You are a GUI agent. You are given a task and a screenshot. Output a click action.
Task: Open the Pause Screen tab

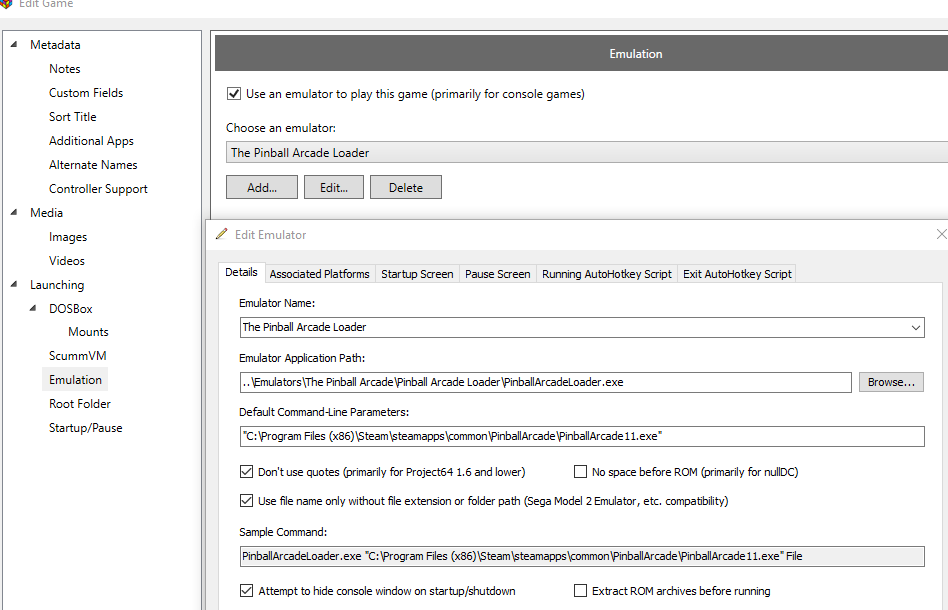pyautogui.click(x=498, y=274)
